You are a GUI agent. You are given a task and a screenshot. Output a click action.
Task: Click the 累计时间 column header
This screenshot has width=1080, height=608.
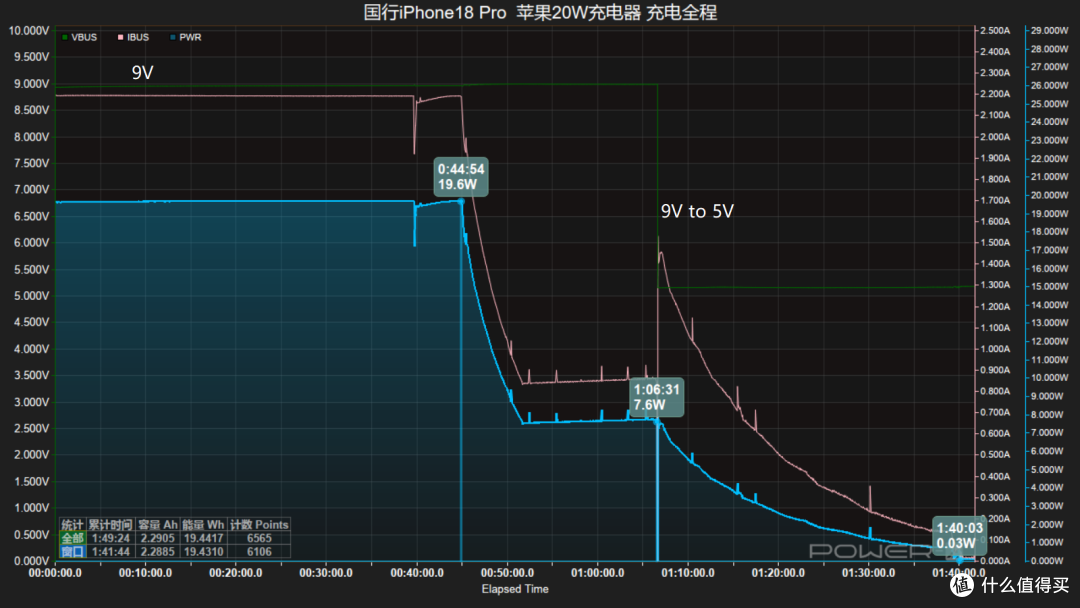tap(110, 525)
